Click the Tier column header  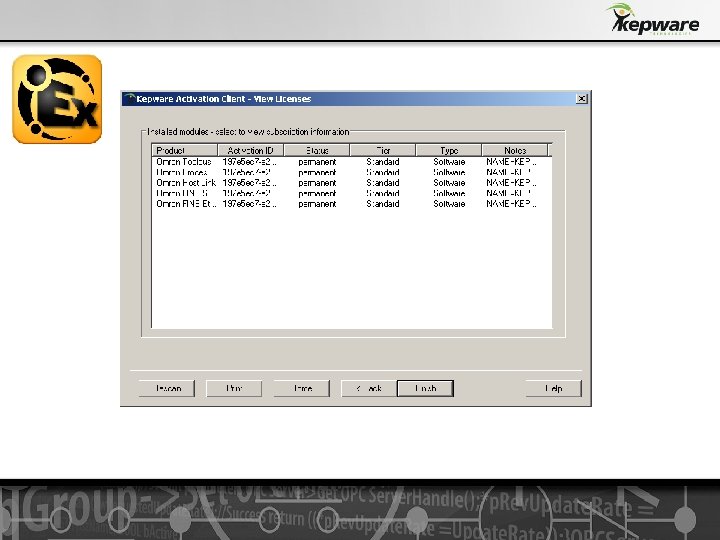(383, 150)
